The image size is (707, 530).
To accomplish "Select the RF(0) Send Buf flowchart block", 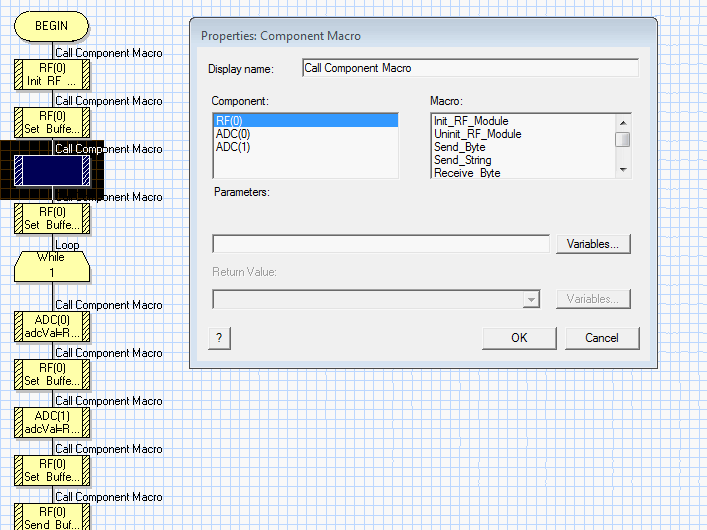I will coord(52,517).
